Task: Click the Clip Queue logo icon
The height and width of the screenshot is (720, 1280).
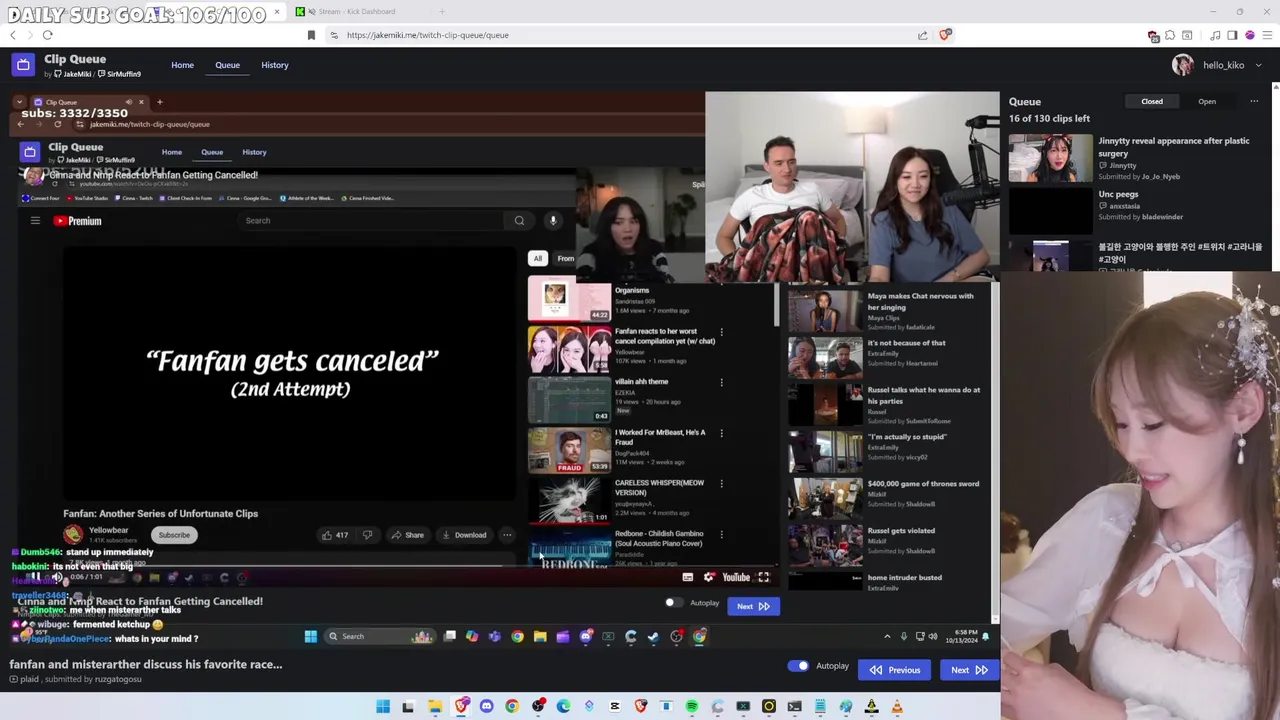Action: (x=23, y=65)
